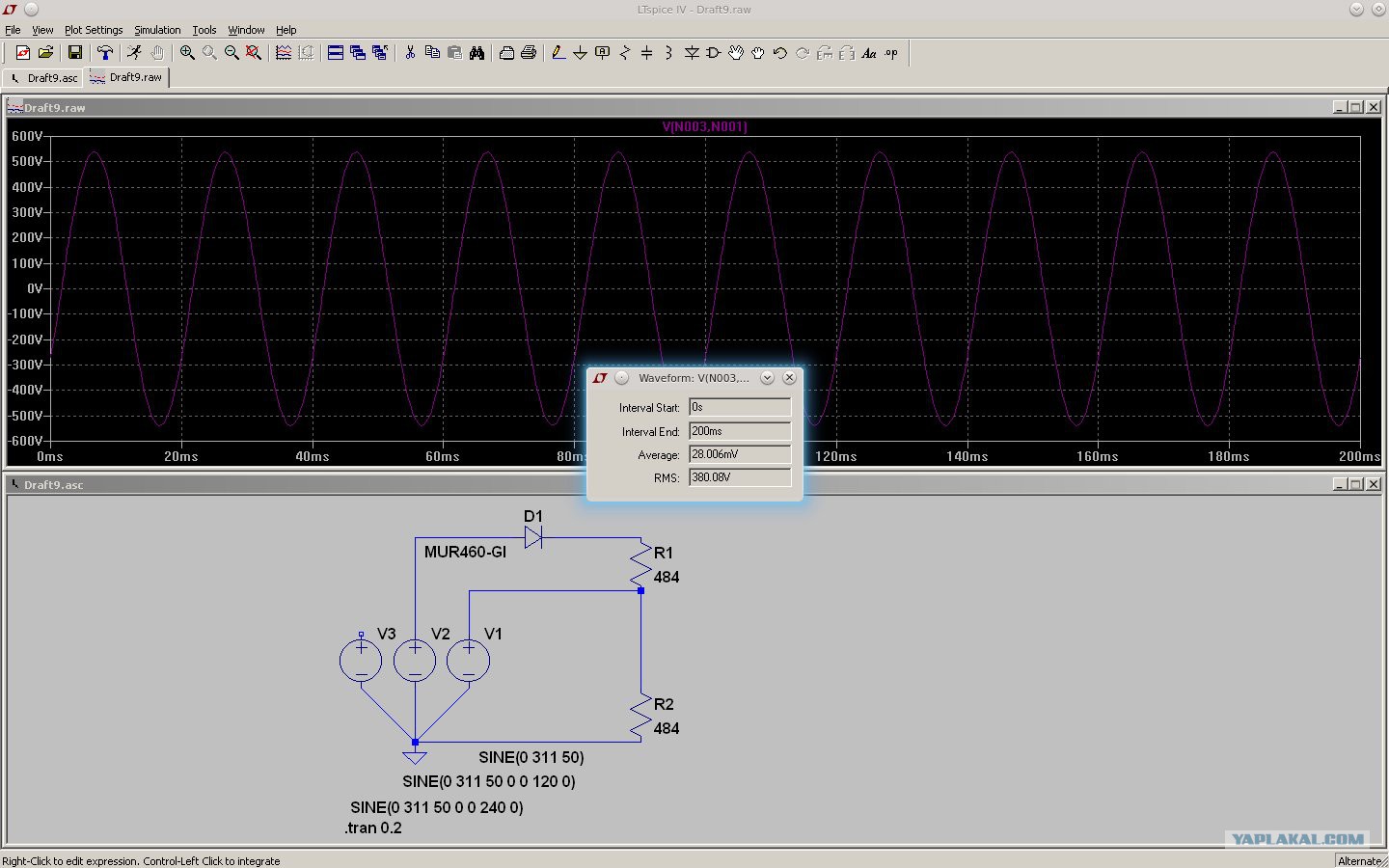Image resolution: width=1389 pixels, height=868 pixels.
Task: Click the binoculars Find icon
Action: point(477,53)
